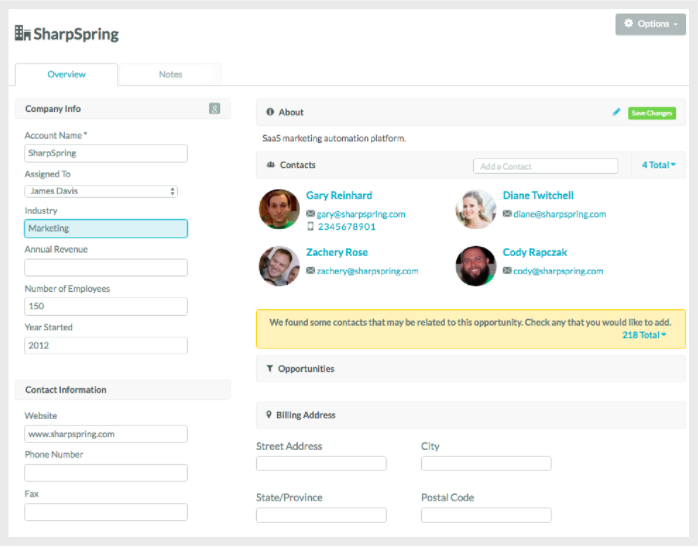Open Diane Twitchell's profile photo
698x547 pixels.
point(475,209)
